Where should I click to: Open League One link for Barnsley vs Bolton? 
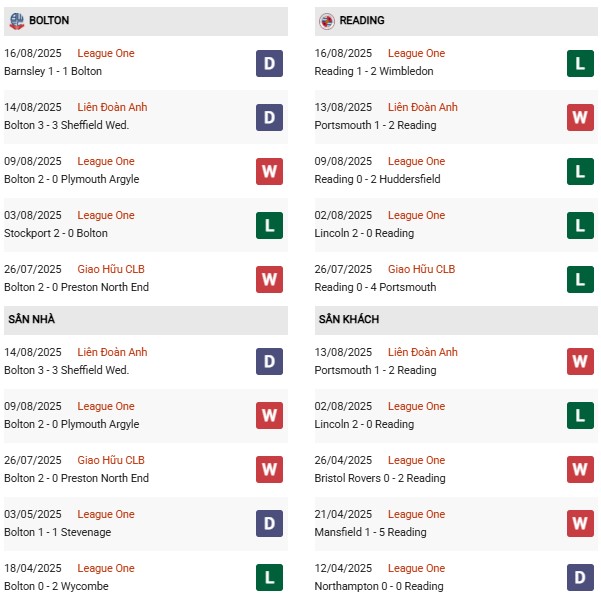[x=105, y=53]
